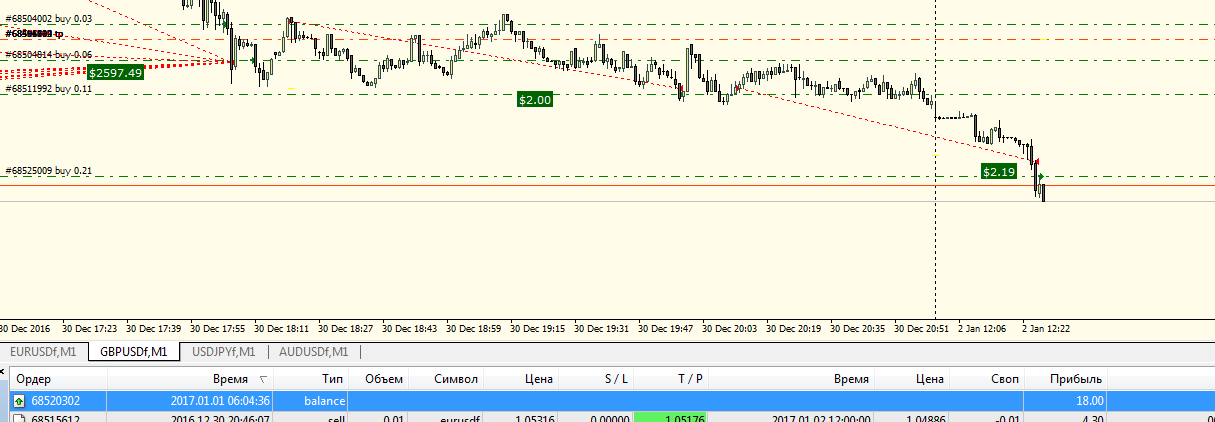This screenshot has height=422, width=1215.
Task: Select order label #68504002 buy 0.03
Action: coord(49,18)
